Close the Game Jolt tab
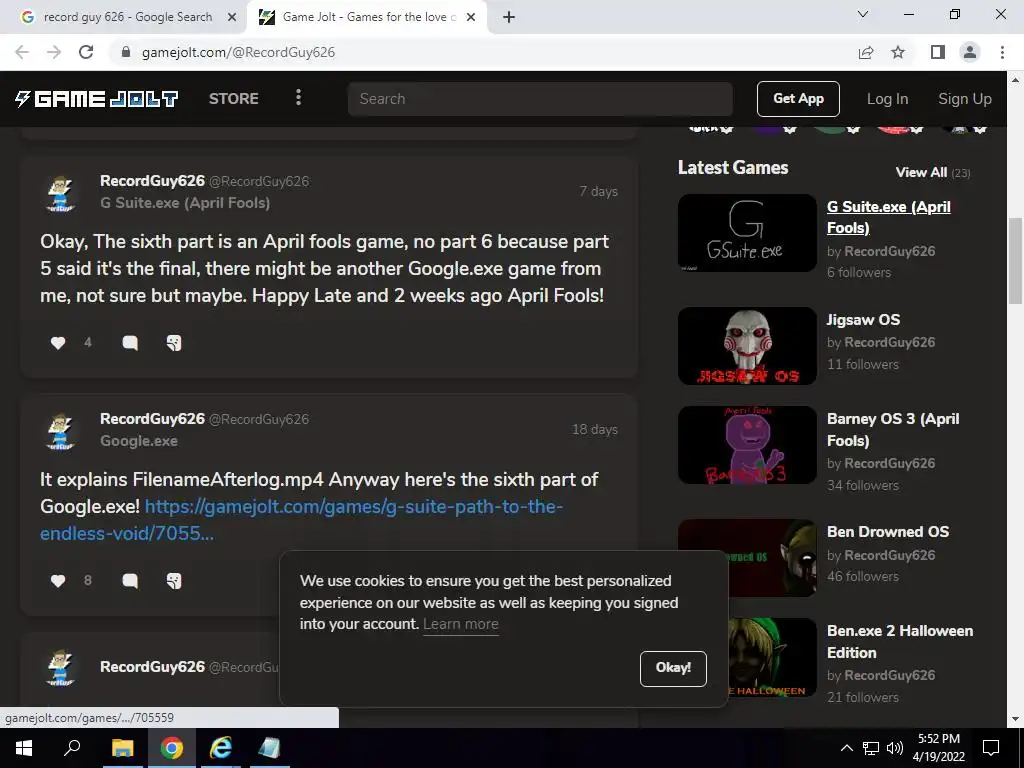This screenshot has height=768, width=1024. [x=470, y=17]
